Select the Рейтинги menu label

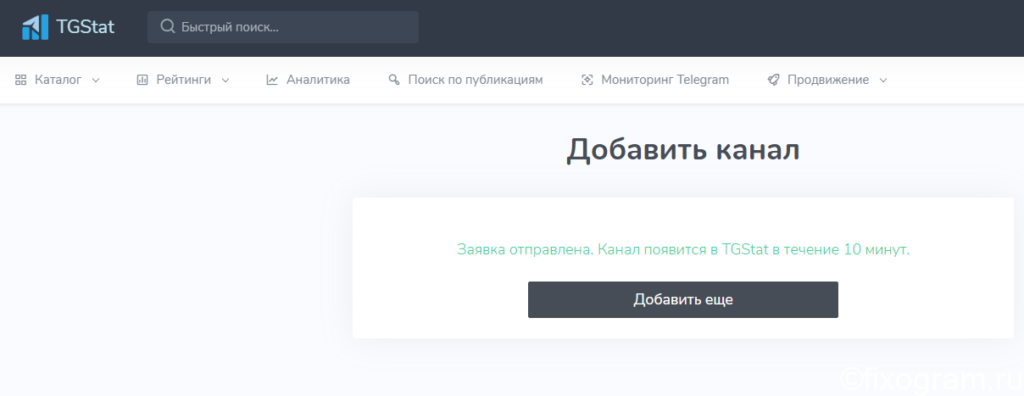tap(184, 80)
